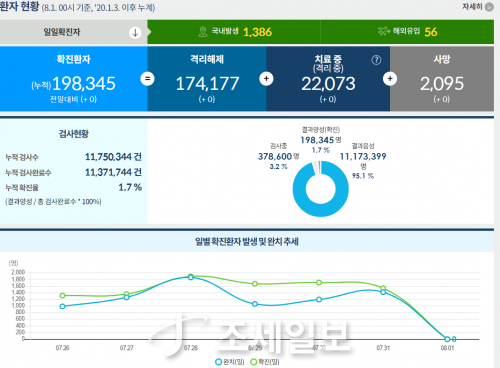Toggle the 확진(일) legend series

265,362
